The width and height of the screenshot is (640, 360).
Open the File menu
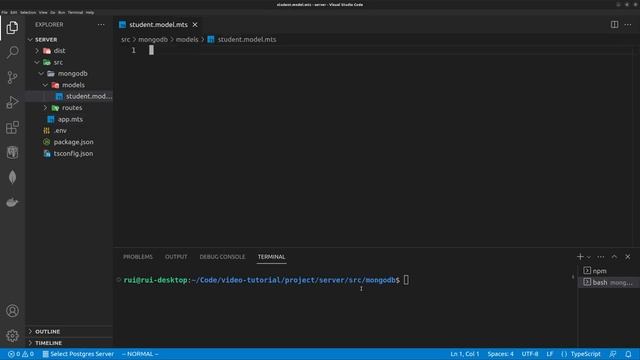click(4, 13)
